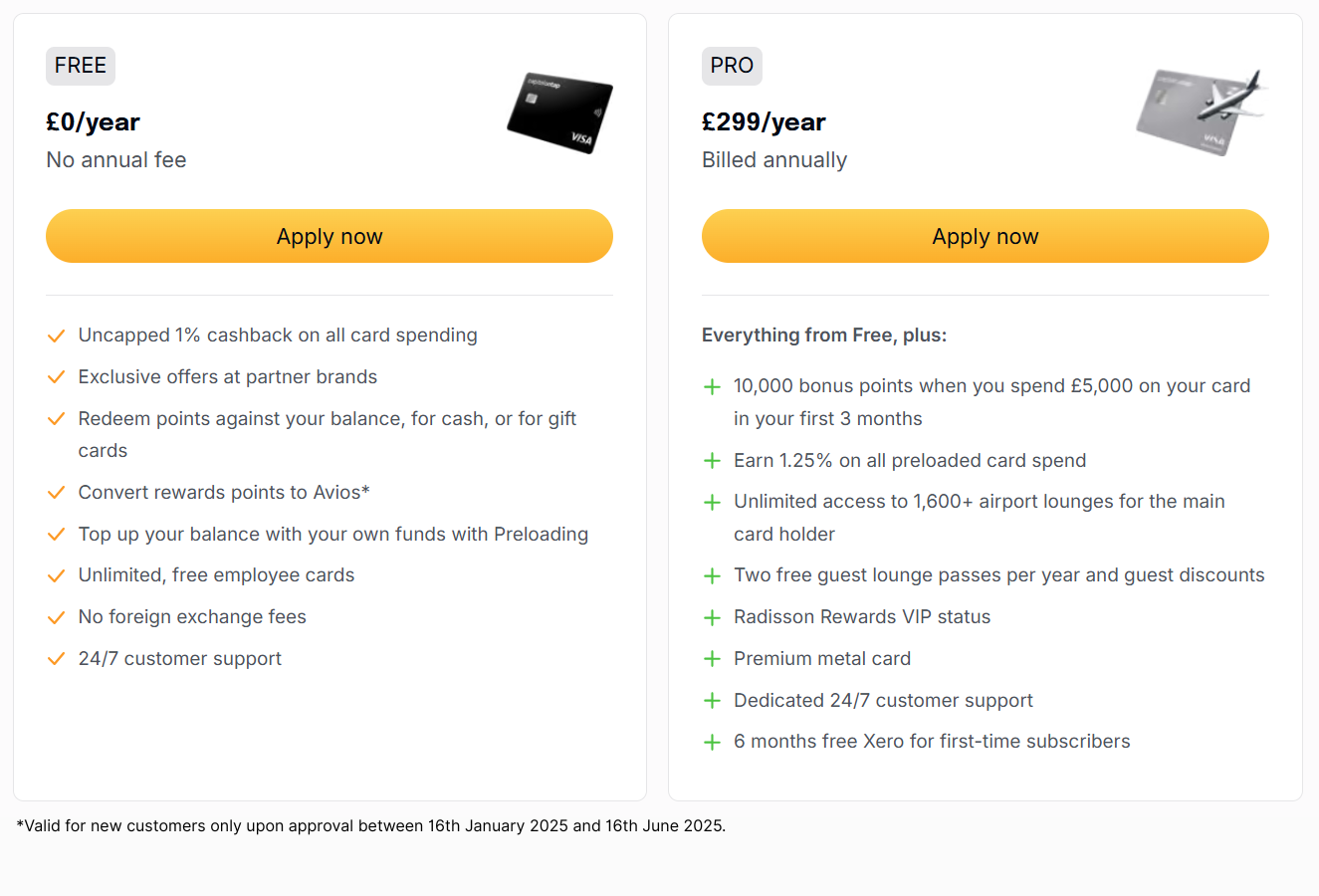Click checkmark beside Uncapped 1% cashback

coord(57,336)
